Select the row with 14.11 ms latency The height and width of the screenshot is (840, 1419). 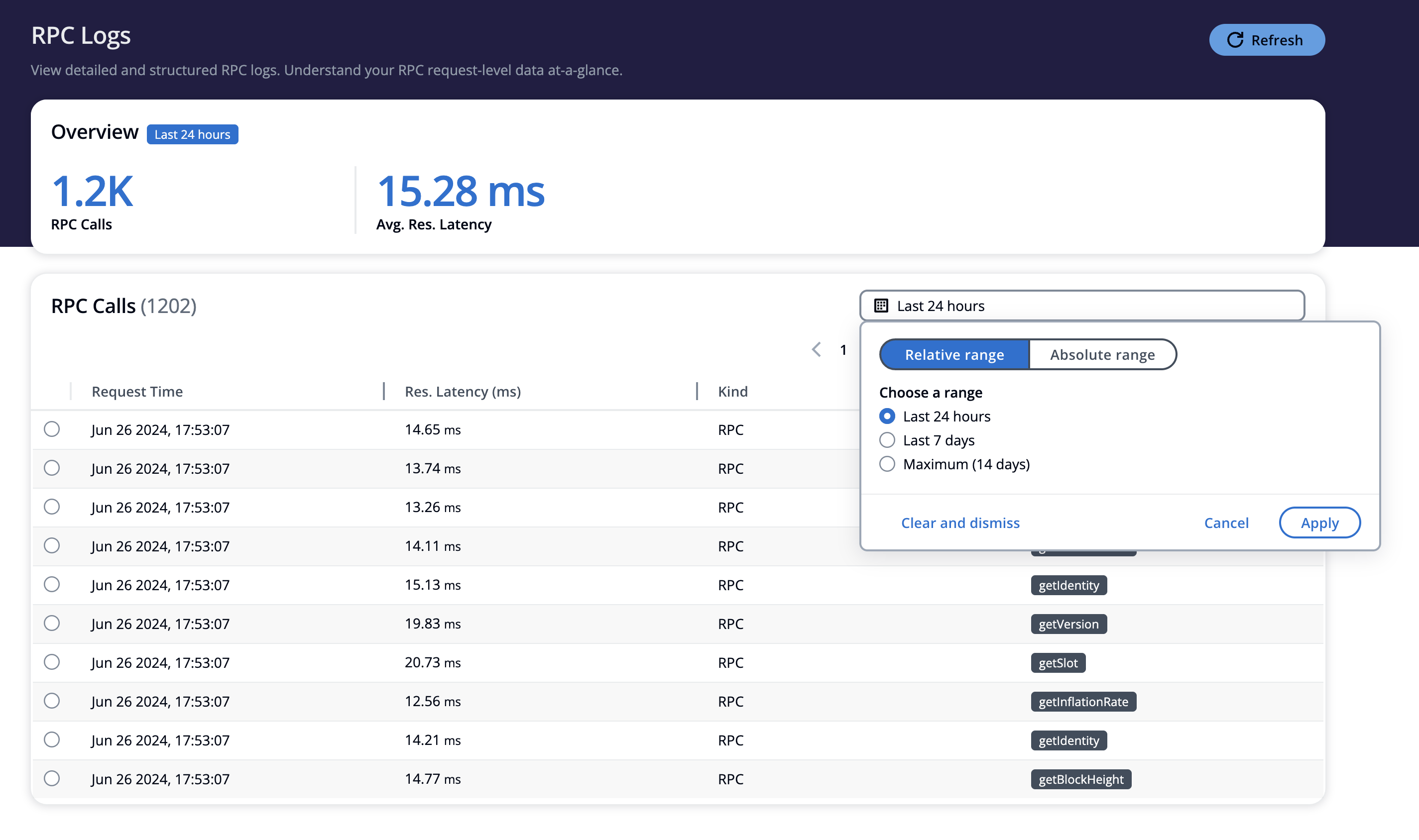click(x=51, y=546)
